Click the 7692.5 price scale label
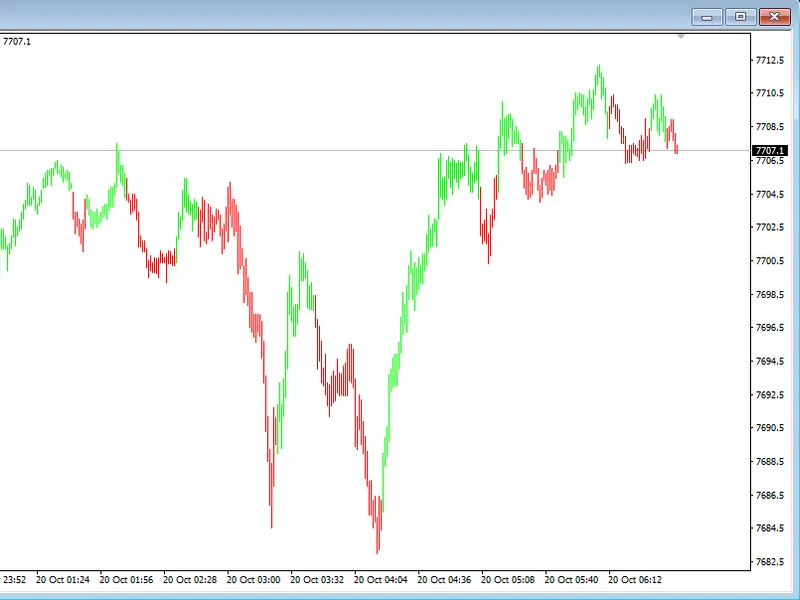The width and height of the screenshot is (800, 600). 770,395
